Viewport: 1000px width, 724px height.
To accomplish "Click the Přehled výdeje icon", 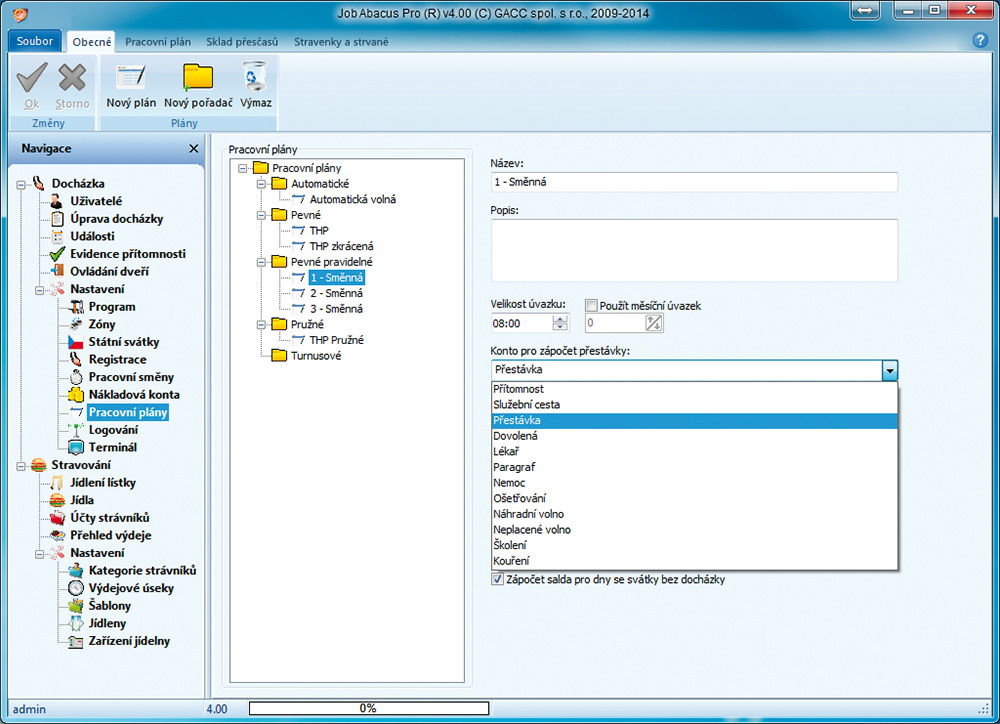I will point(57,535).
